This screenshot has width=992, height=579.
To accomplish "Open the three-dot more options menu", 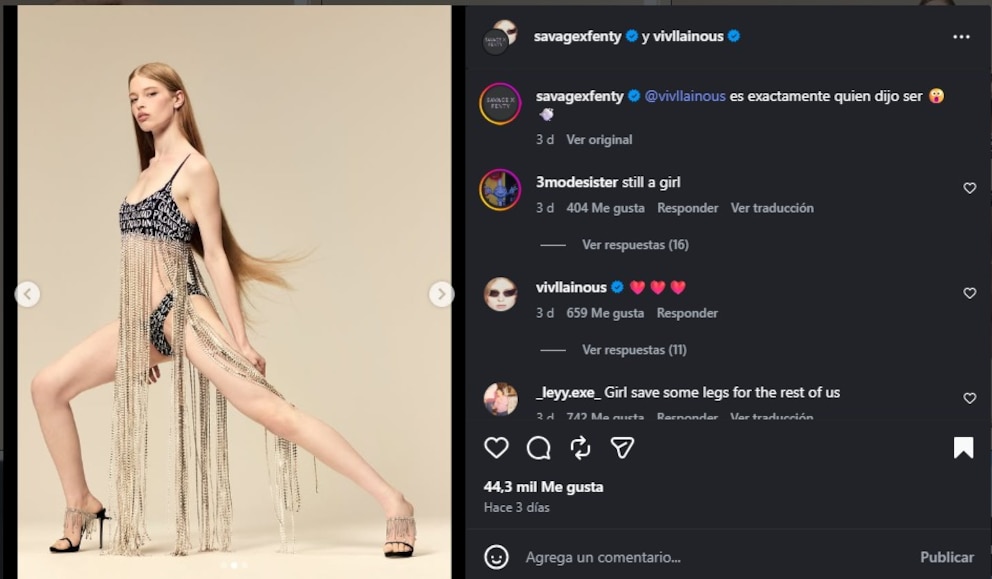I will click(961, 37).
